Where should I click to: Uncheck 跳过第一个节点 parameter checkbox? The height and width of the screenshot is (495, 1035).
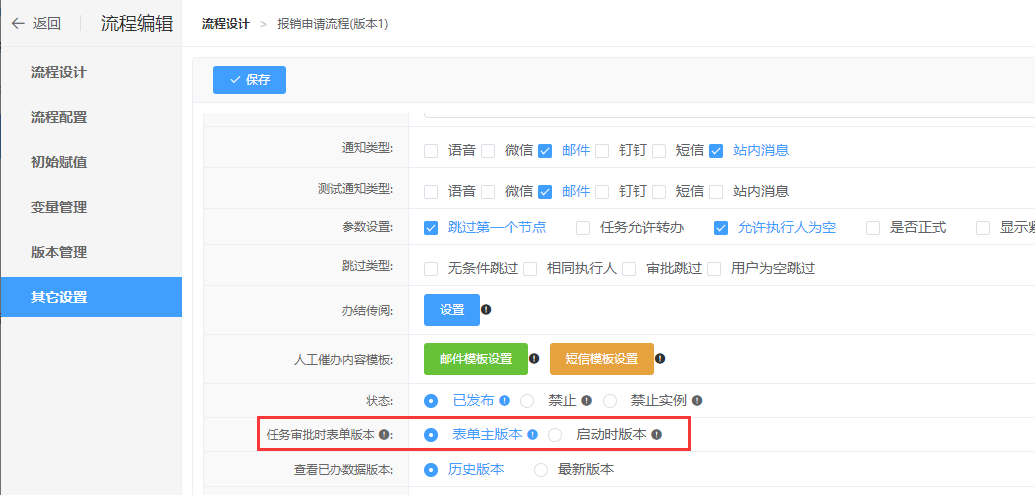431,228
